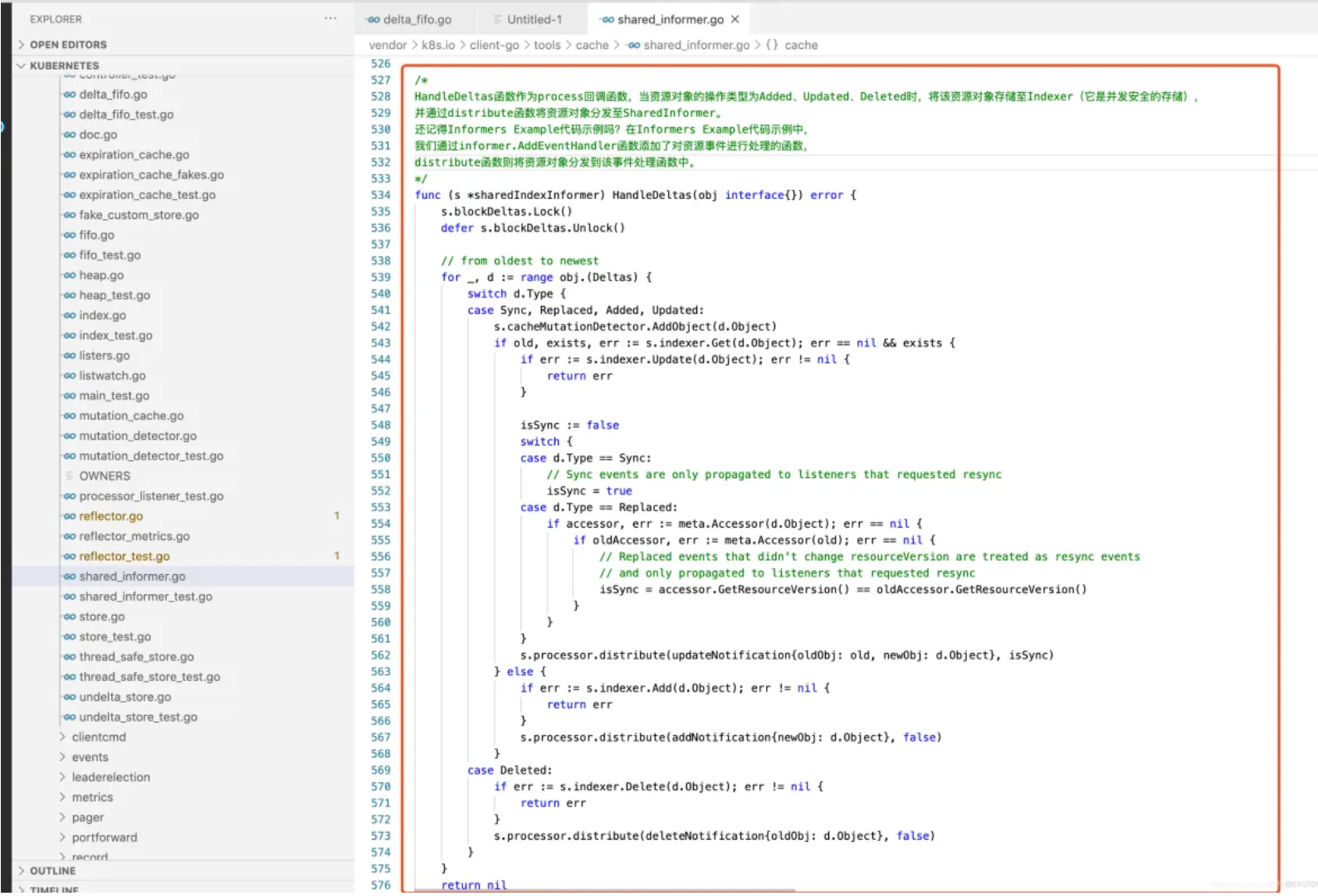The width and height of the screenshot is (1318, 896).
Task: Click the Untitled-1 tab file icon
Action: coord(497,19)
